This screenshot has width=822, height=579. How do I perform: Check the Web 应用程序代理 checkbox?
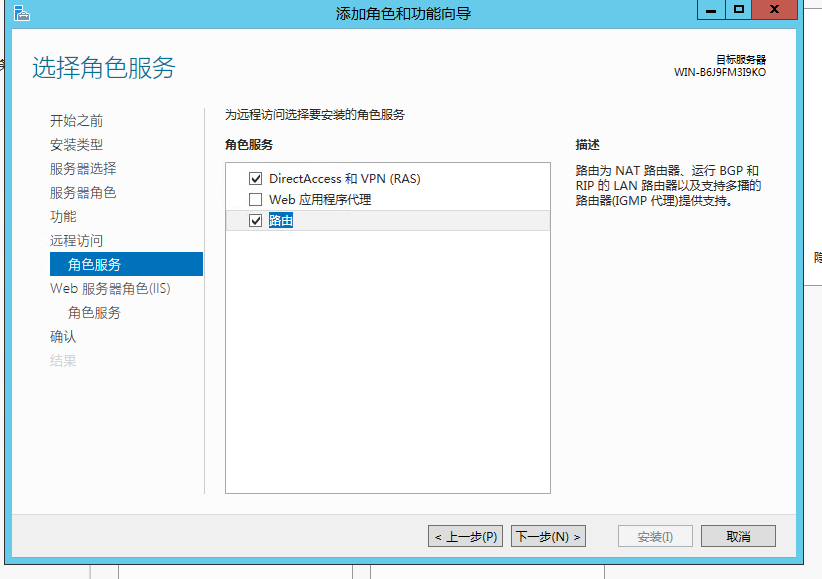click(255, 200)
